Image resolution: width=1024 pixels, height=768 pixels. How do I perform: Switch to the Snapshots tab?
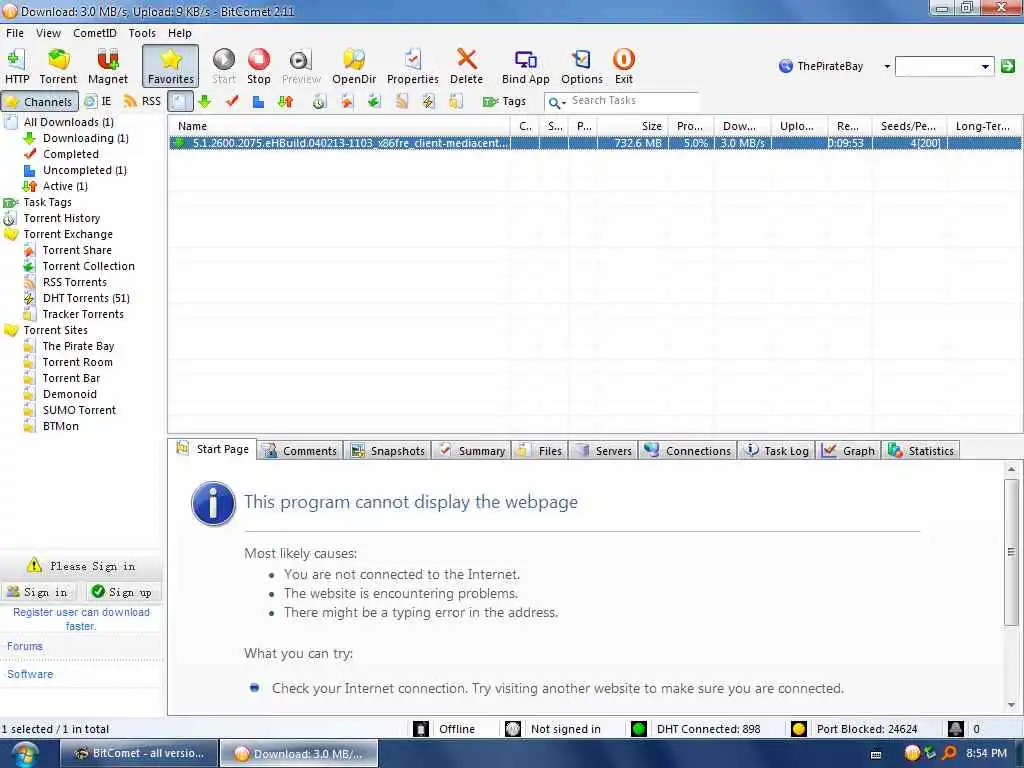click(388, 451)
